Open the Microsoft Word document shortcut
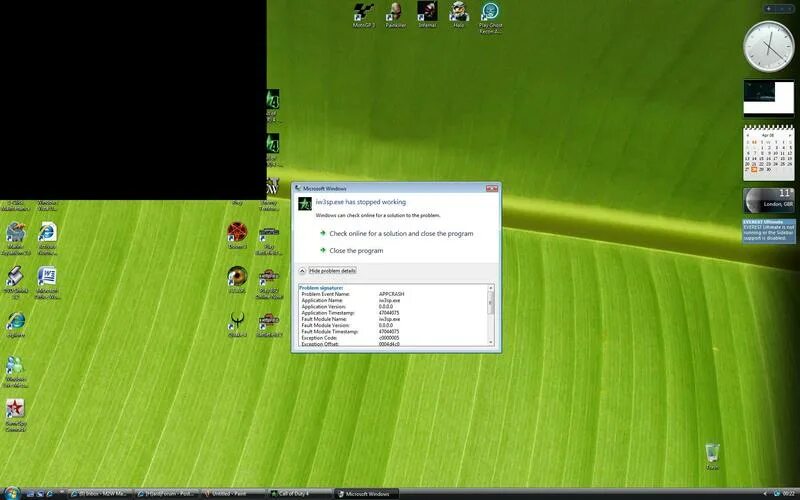 click(x=47, y=282)
